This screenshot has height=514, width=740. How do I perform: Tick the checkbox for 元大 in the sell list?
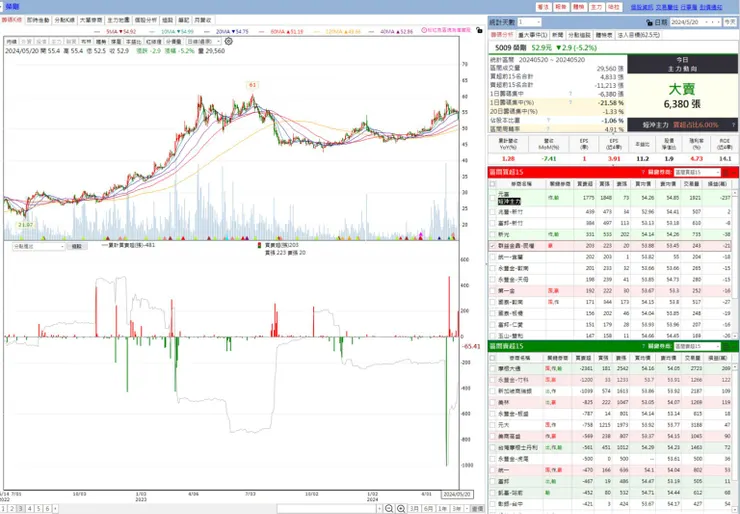coord(493,425)
